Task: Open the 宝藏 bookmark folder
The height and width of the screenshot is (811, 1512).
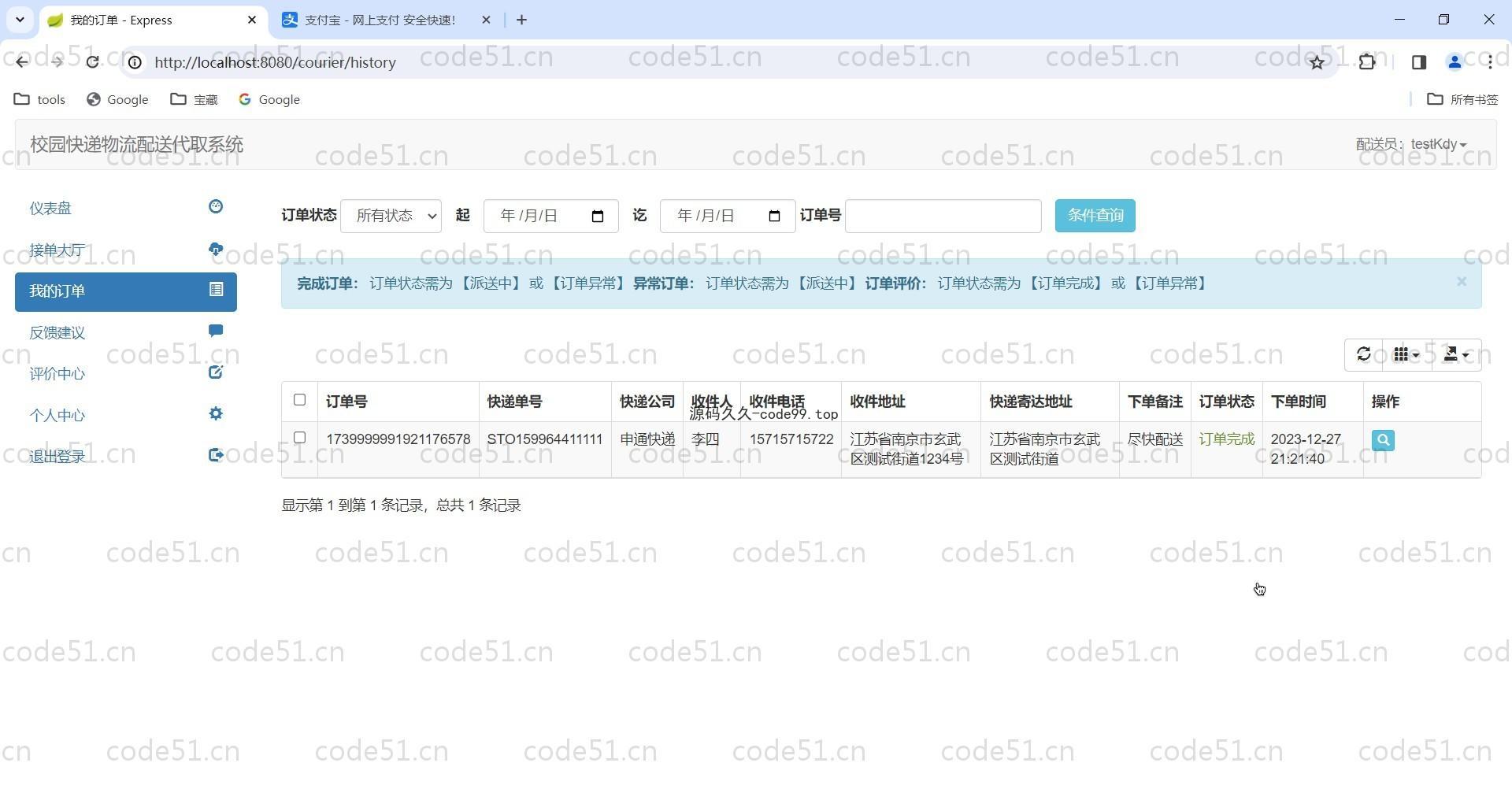Action: [x=195, y=99]
